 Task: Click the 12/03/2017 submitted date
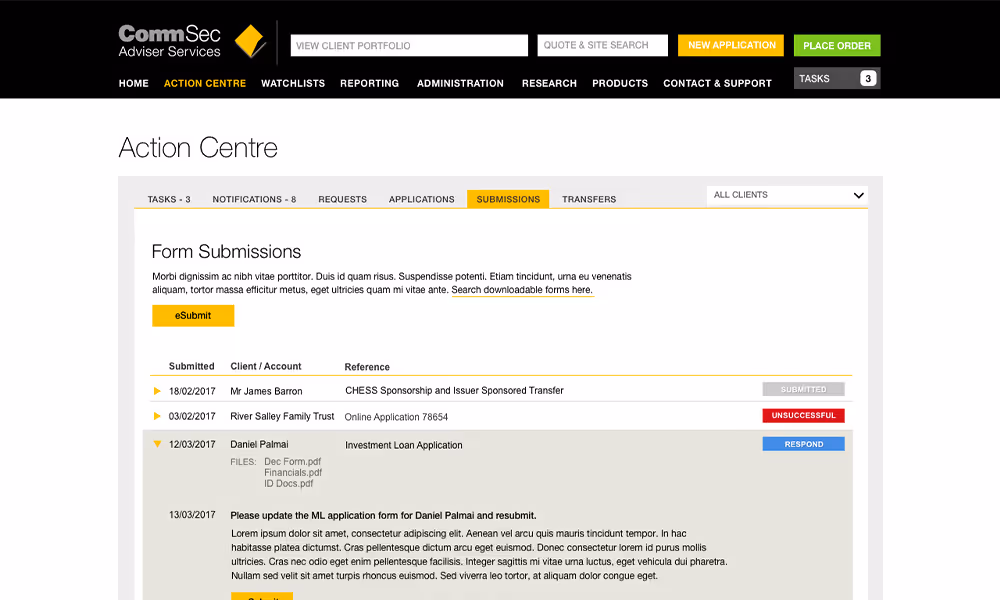pos(192,444)
